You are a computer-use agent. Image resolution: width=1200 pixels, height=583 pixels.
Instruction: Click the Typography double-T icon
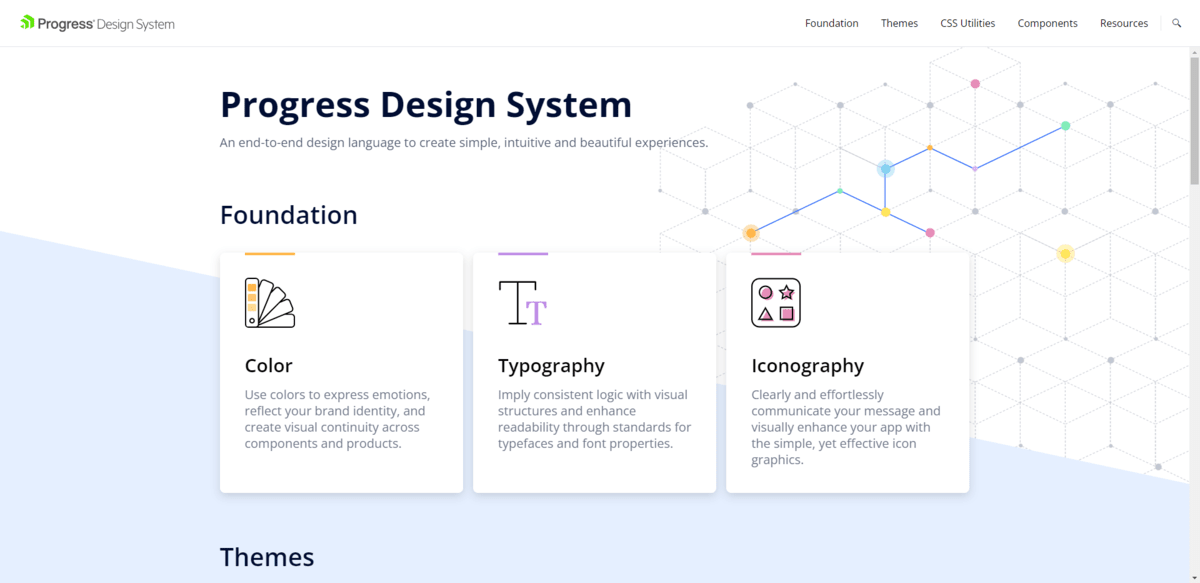click(x=523, y=303)
